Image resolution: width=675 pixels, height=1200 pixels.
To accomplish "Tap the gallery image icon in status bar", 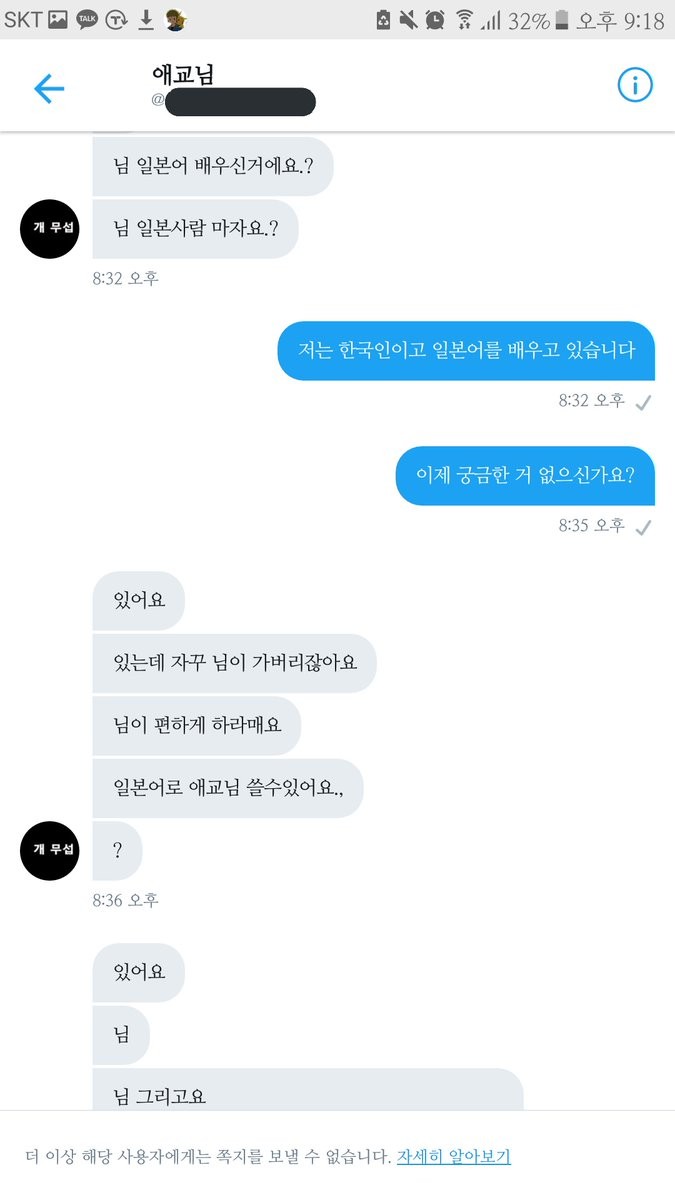I will pos(58,19).
